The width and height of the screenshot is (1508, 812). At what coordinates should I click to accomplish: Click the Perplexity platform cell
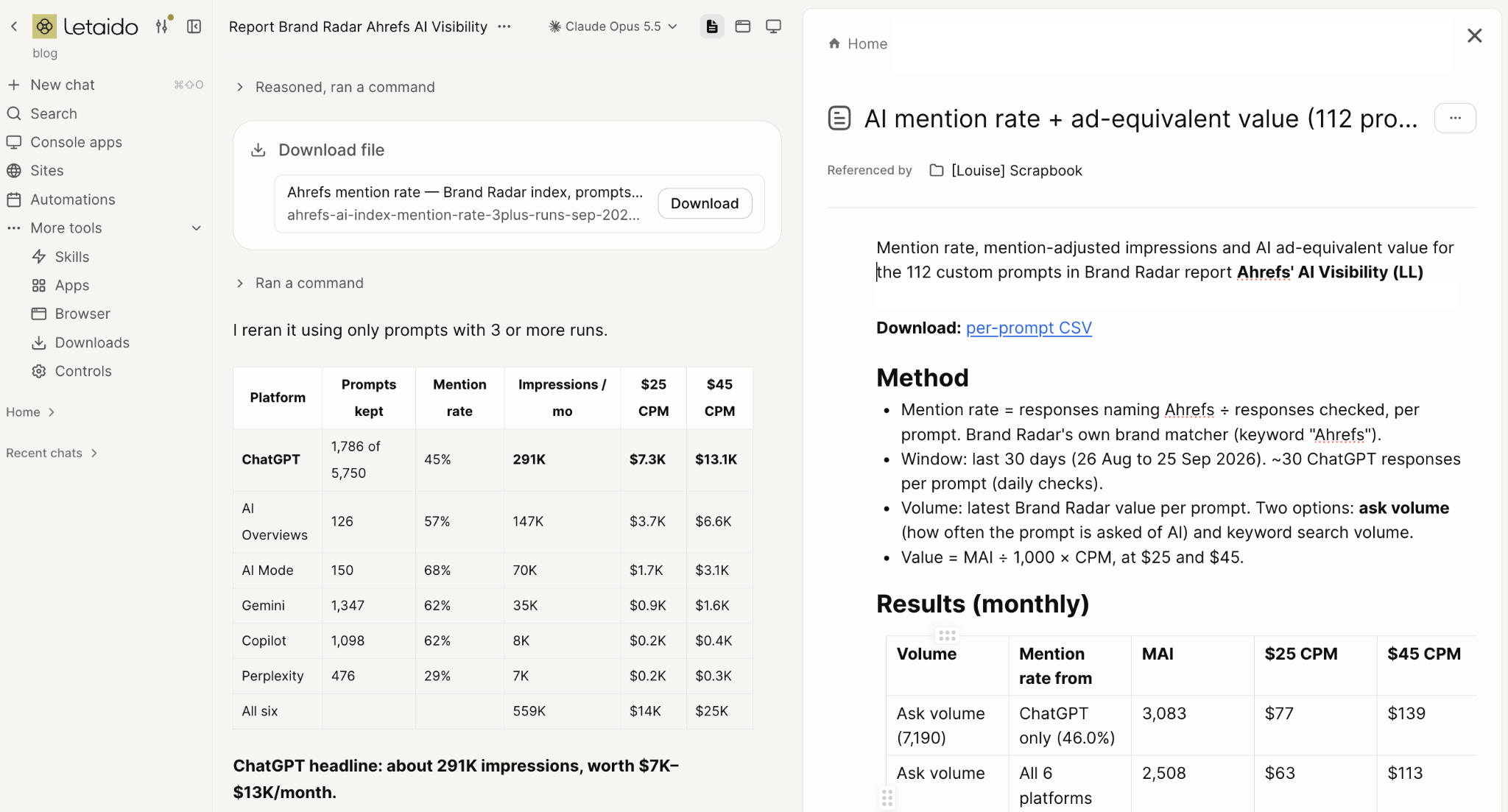278,676
